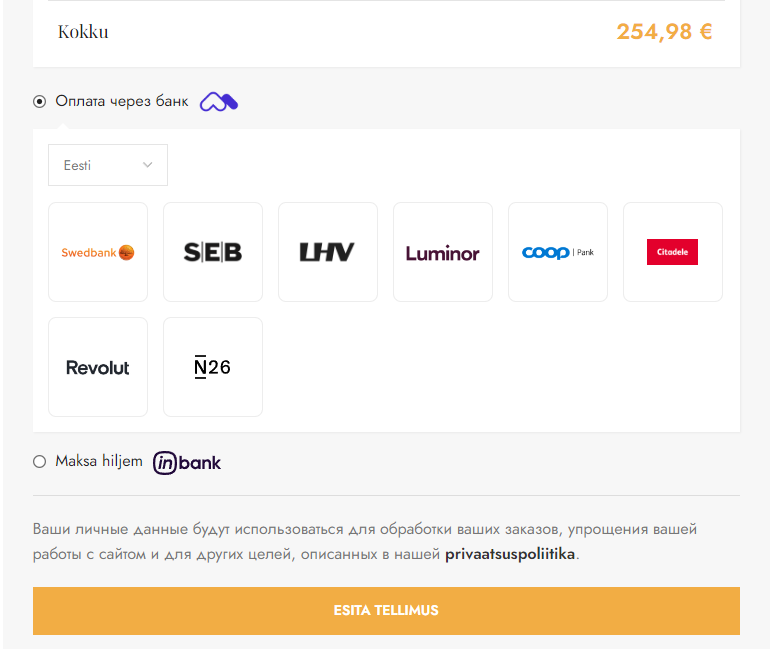Click the purple Montonio cloud logo
Screen dimensions: 770x649
[219, 102]
